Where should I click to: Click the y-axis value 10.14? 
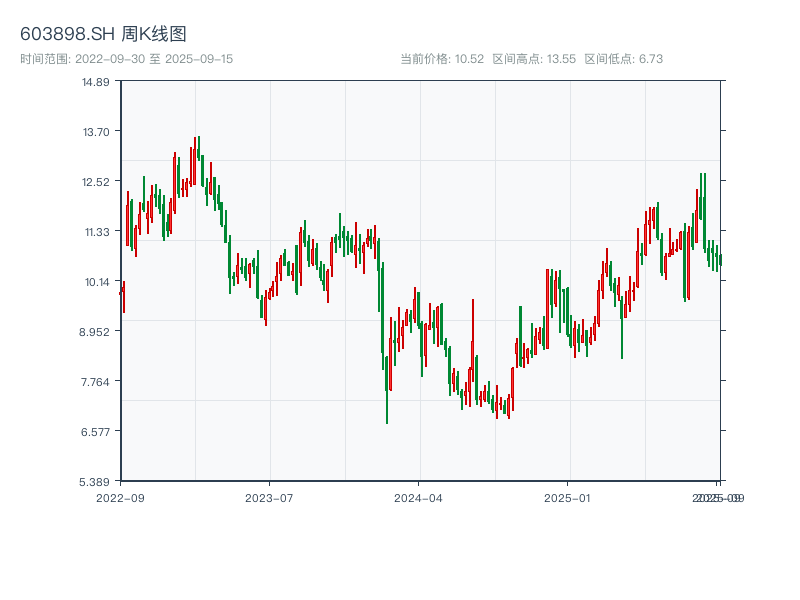[97, 282]
